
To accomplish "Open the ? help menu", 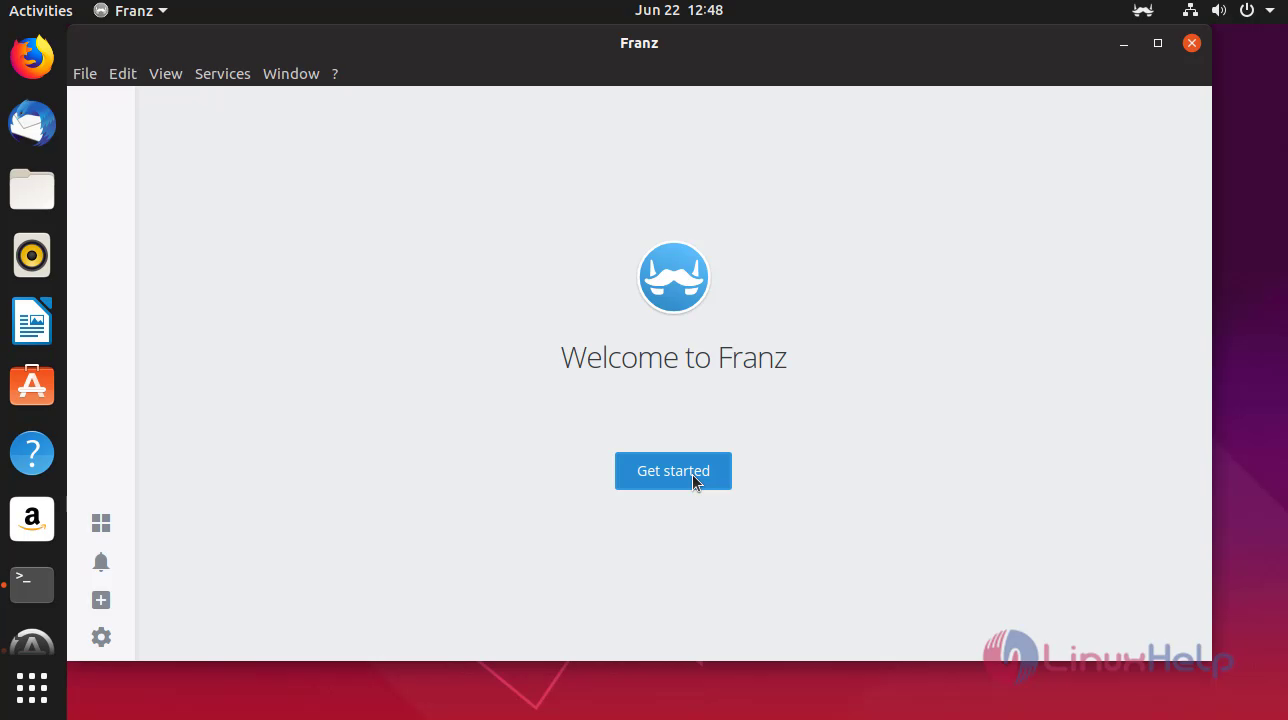I will 335,74.
